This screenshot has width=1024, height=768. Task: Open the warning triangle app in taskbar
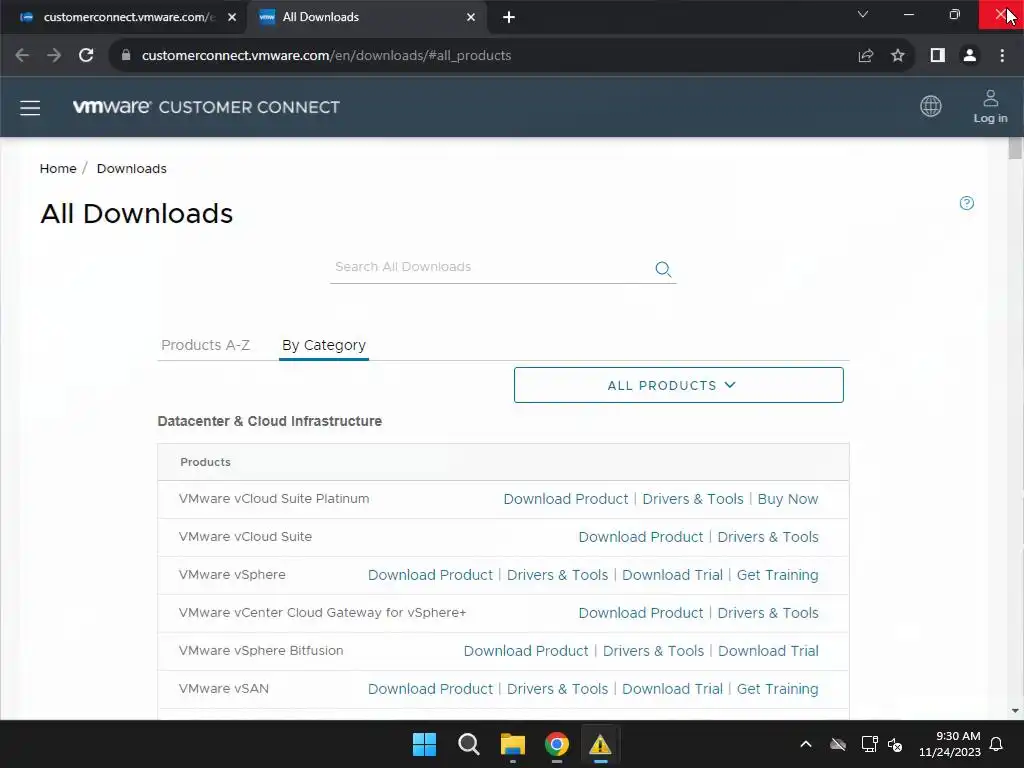[600, 744]
